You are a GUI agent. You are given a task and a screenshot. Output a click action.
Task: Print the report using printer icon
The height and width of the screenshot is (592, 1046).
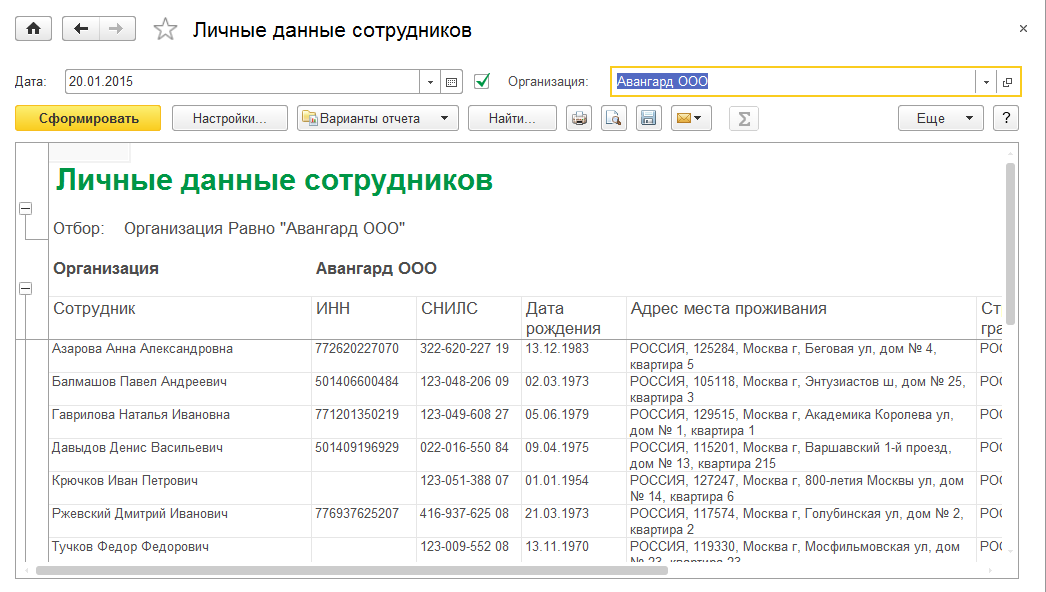[579, 119]
